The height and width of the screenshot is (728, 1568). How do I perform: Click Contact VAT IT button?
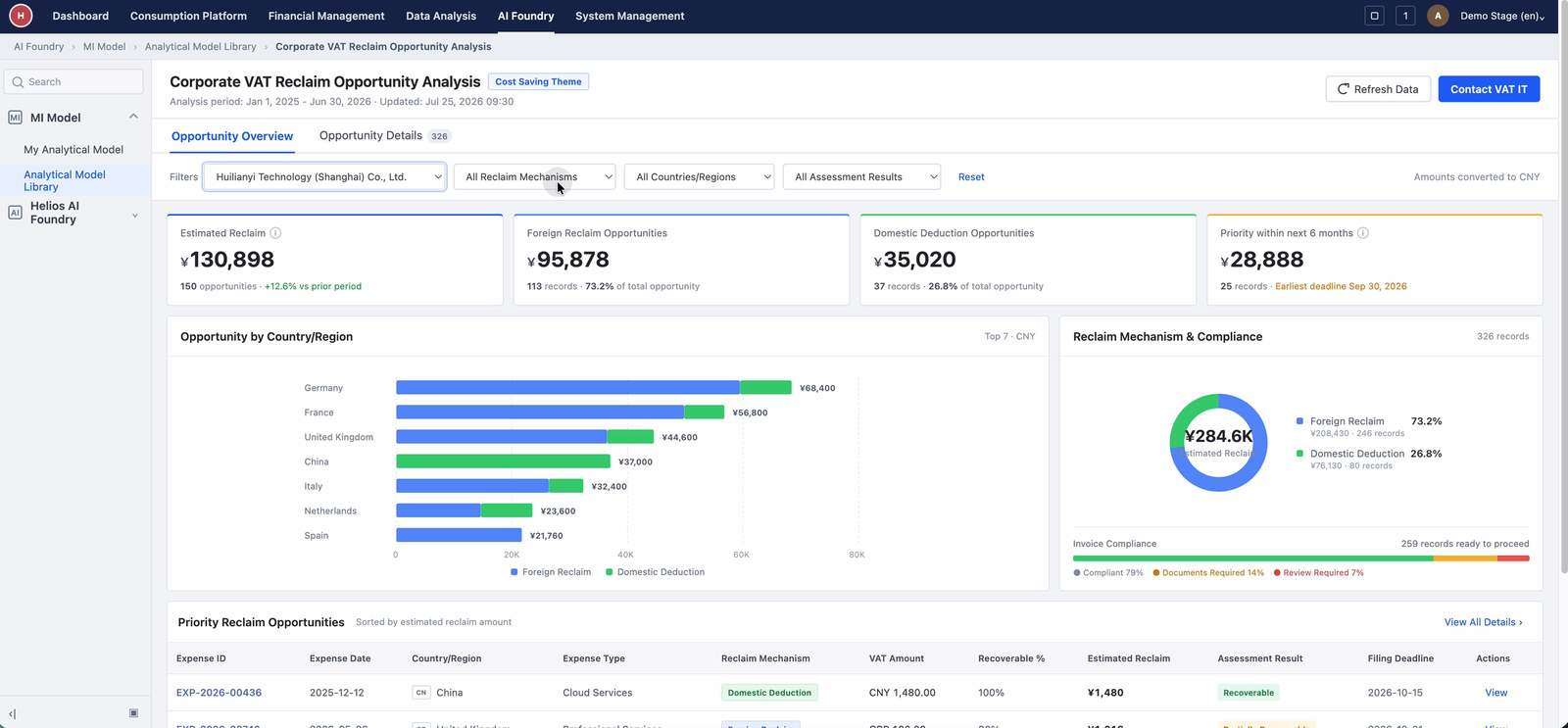tap(1489, 89)
